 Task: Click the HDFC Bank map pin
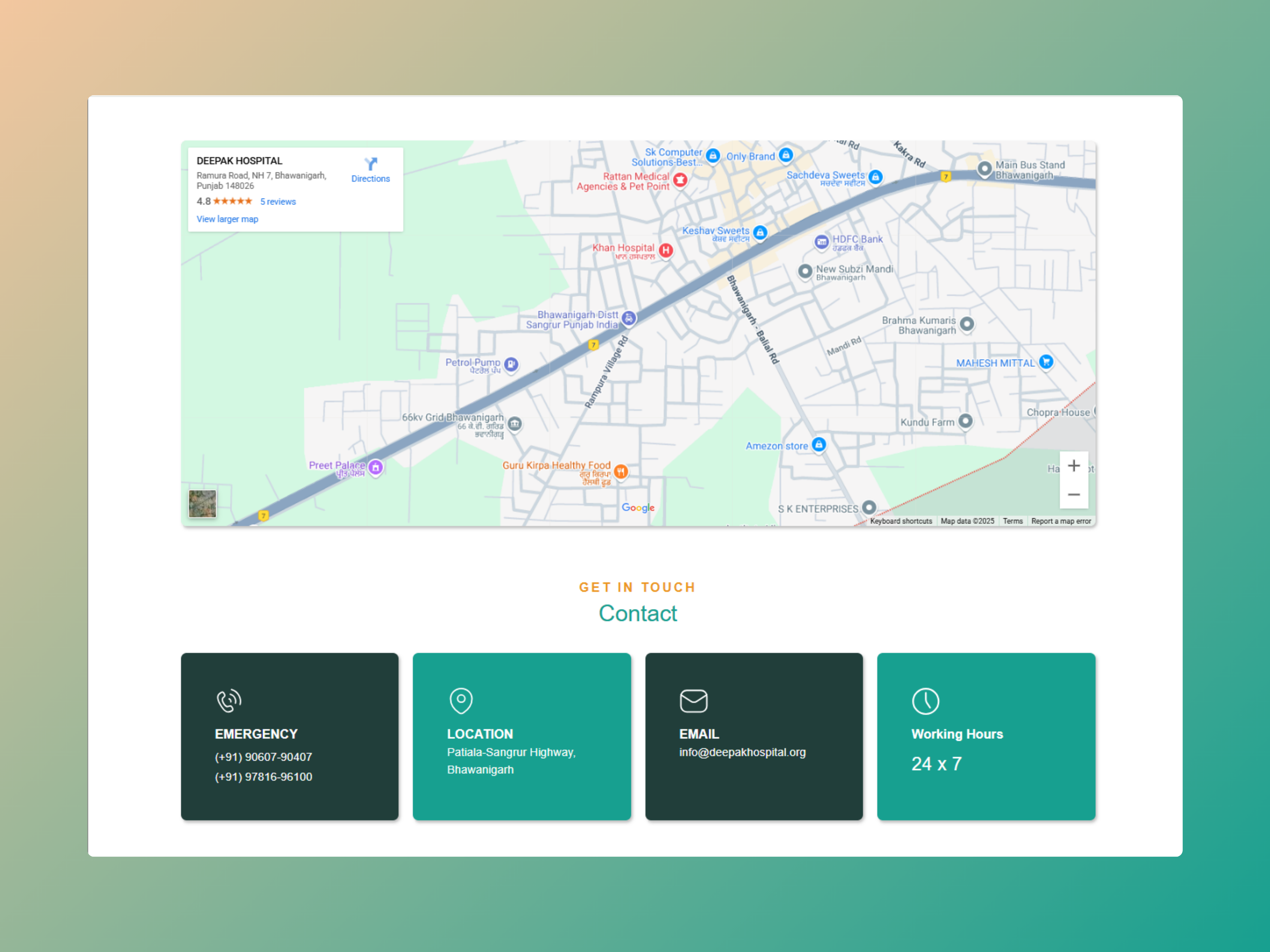pos(822,242)
